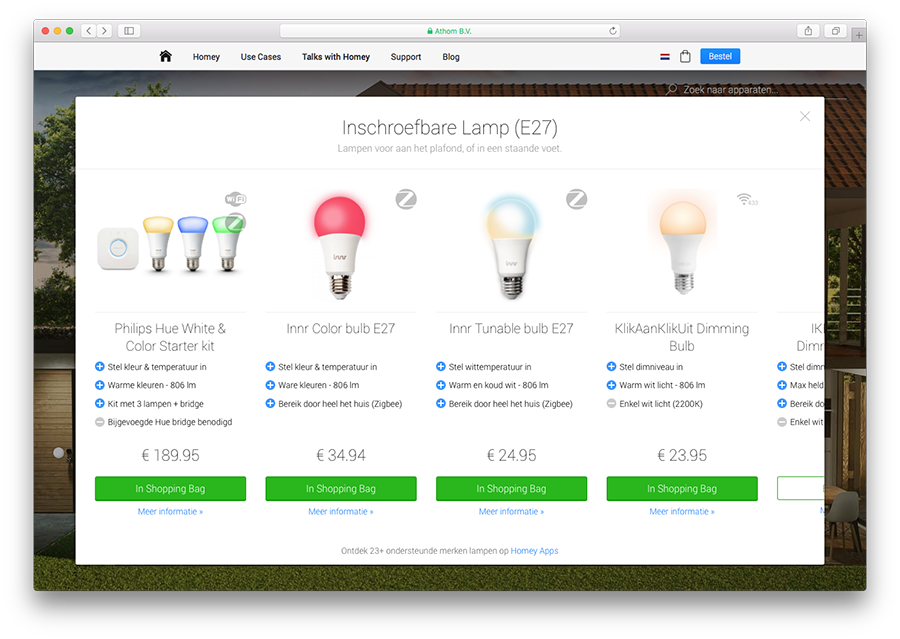Screen dimensions: 900x639
Task: Select the red Innr Color bulb image
Action: pos(340,247)
